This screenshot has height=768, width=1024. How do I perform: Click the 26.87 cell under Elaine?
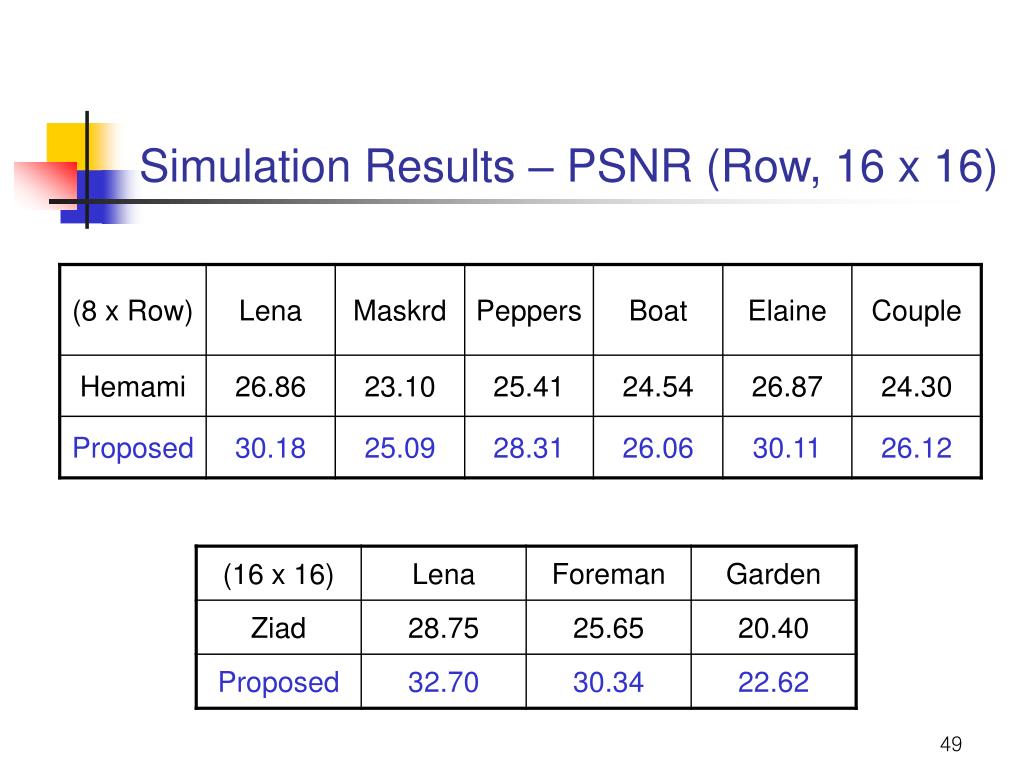click(787, 387)
